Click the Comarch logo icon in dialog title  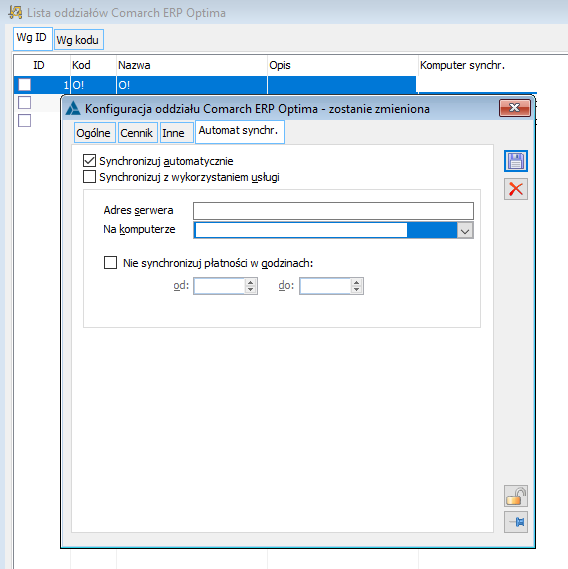73,109
